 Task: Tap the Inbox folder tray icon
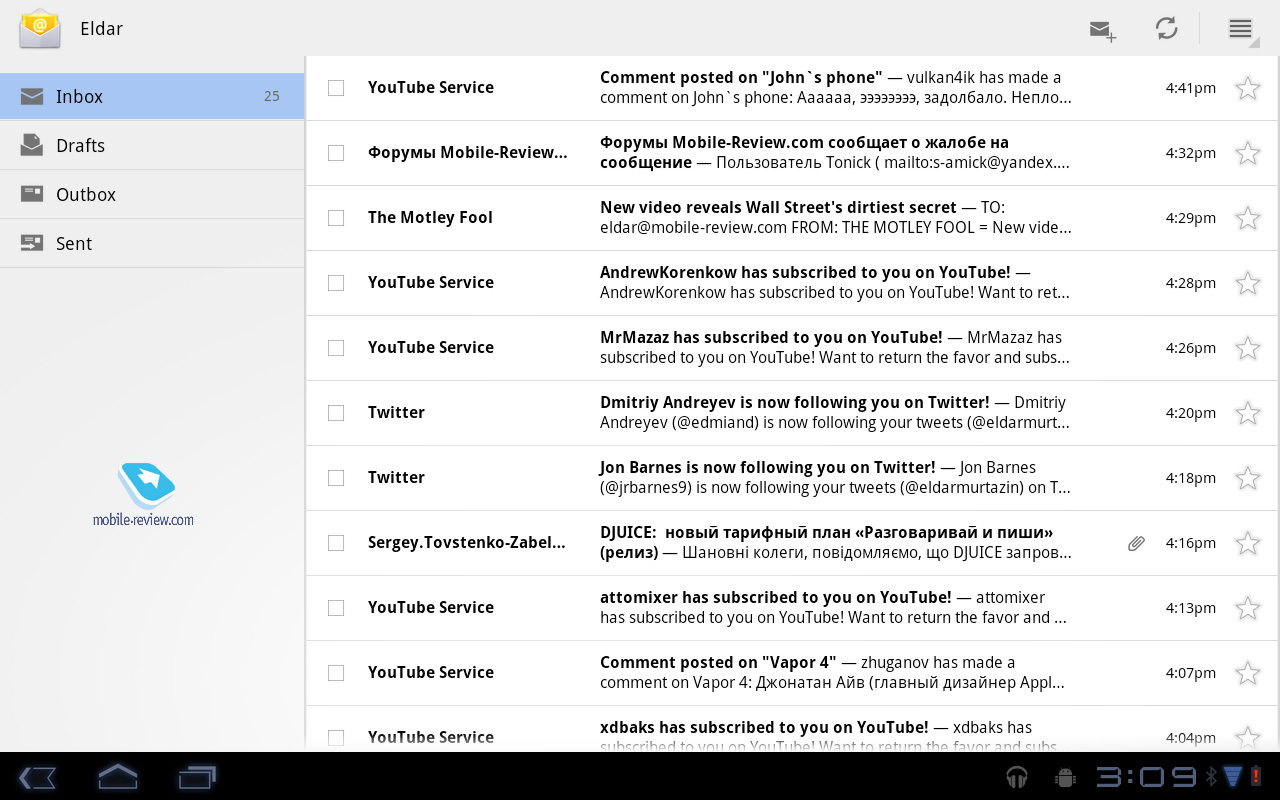(32, 96)
